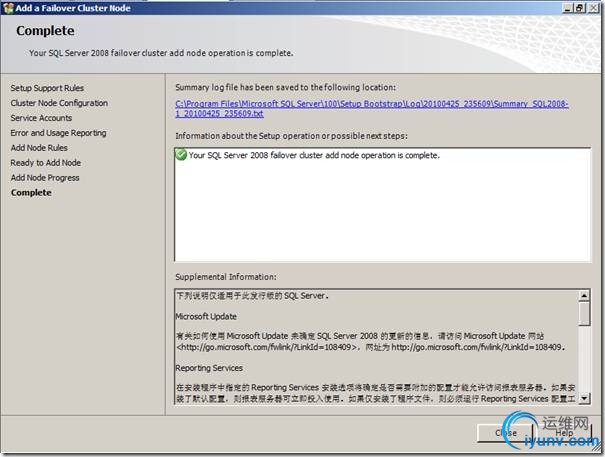Click the scrollbar thumb in Supplemental Information
Viewport: 605px width, 457px height.
click(x=584, y=313)
